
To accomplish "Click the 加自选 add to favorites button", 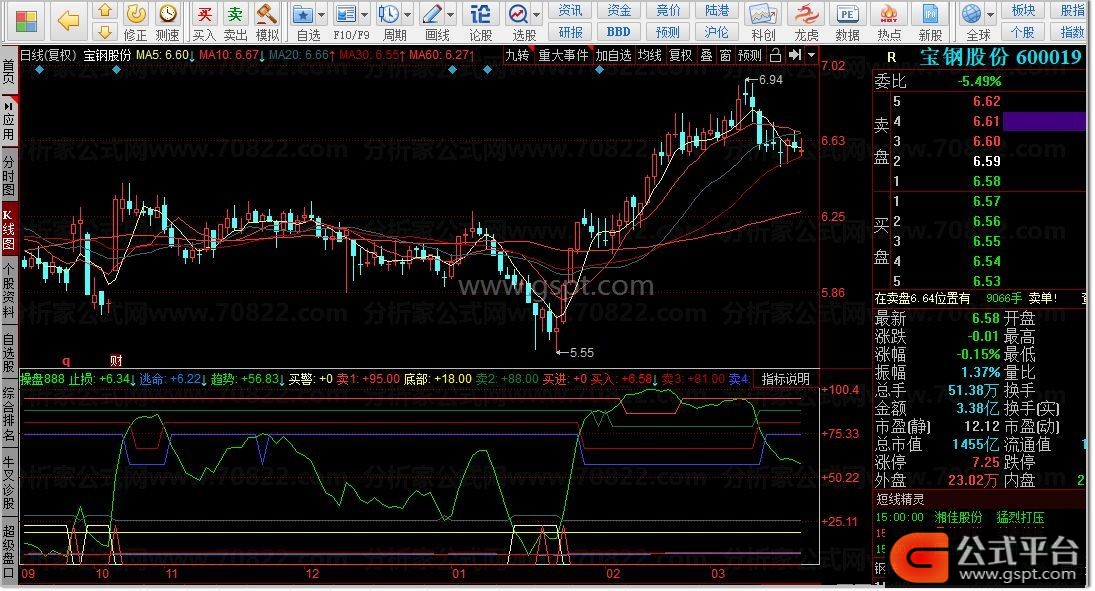I will pyautogui.click(x=613, y=55).
